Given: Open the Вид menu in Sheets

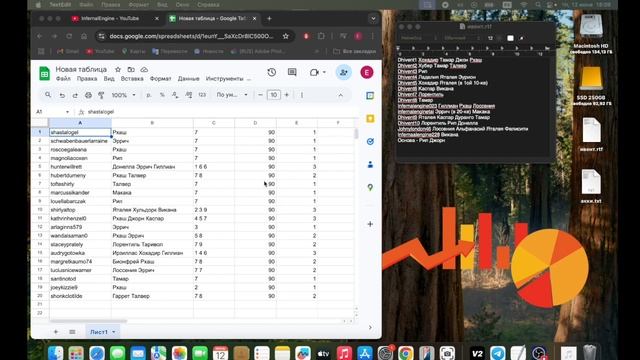Looking at the screenshot, I should pyautogui.click(x=109, y=78).
